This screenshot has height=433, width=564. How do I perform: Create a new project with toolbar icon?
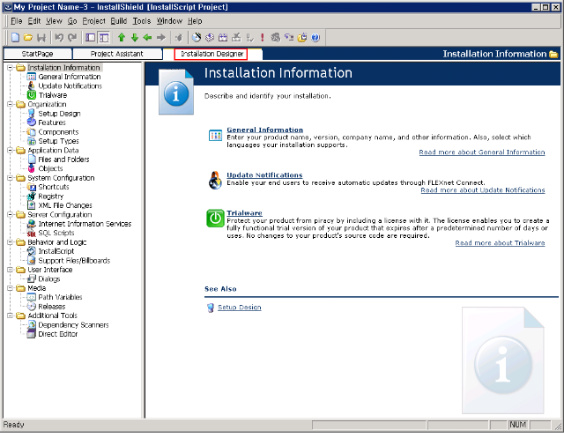click(x=15, y=37)
